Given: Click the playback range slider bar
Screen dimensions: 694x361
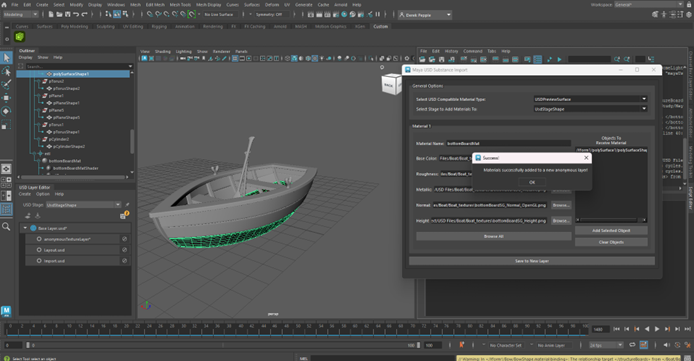Looking at the screenshot, I should [x=223, y=345].
